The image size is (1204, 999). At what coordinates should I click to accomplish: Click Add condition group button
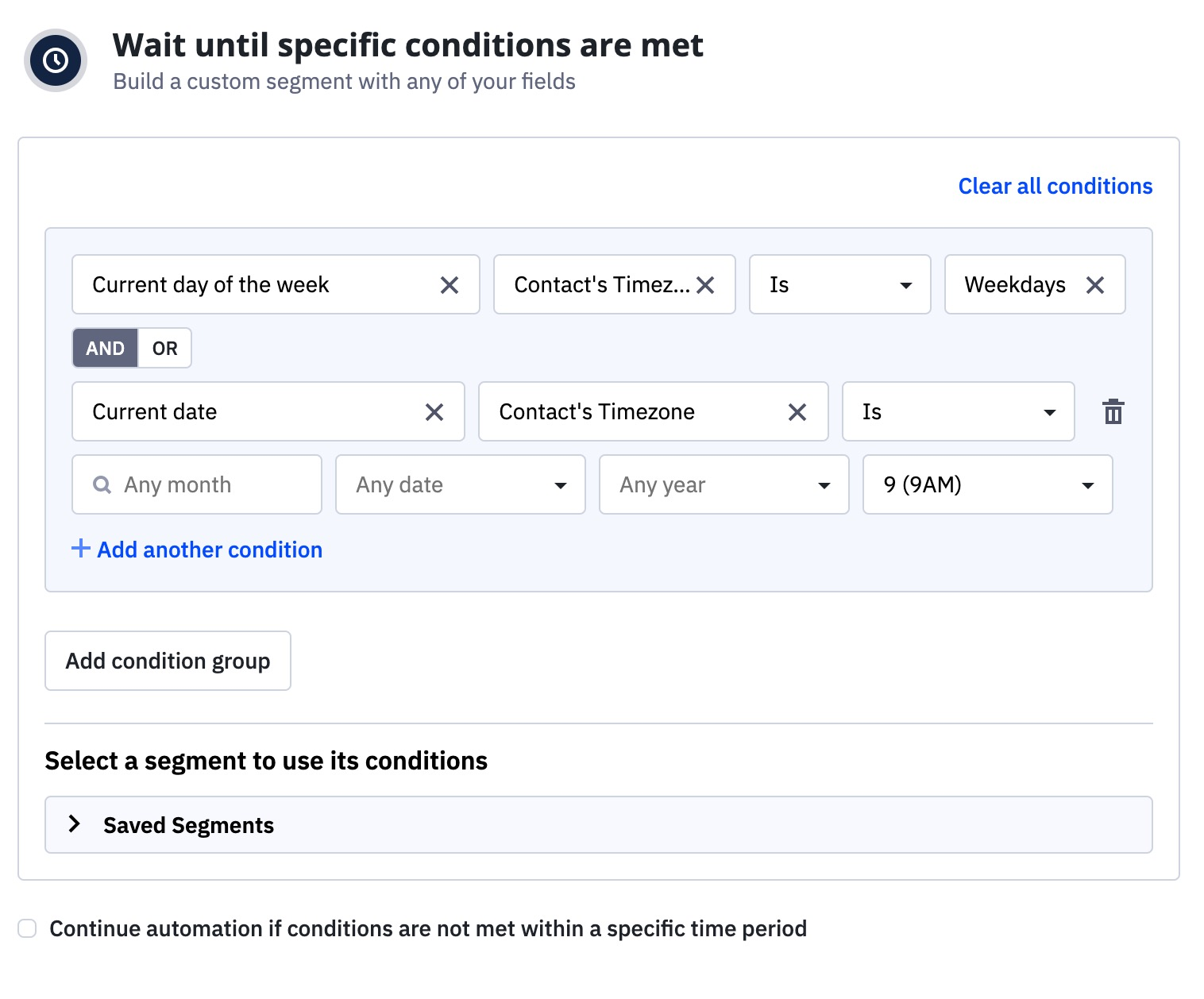click(x=168, y=661)
